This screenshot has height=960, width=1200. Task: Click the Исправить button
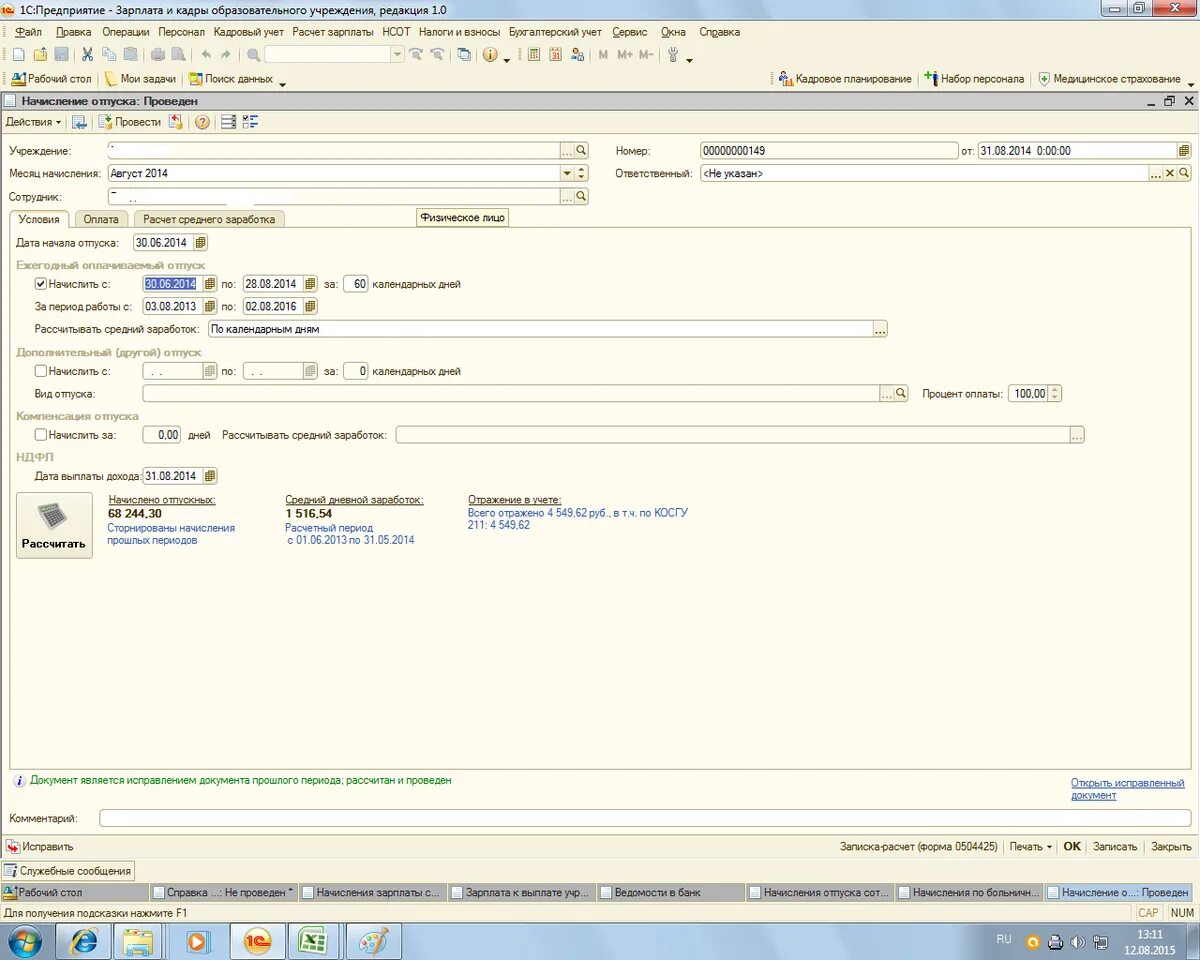[40, 847]
